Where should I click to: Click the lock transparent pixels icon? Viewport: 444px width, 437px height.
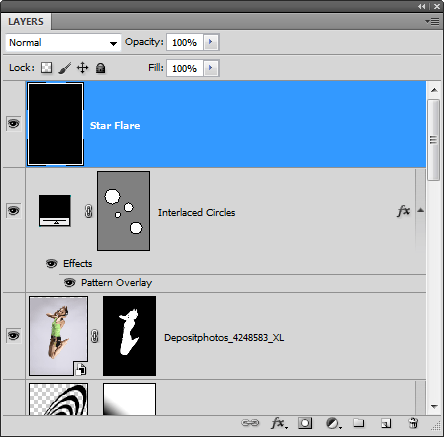(46, 68)
